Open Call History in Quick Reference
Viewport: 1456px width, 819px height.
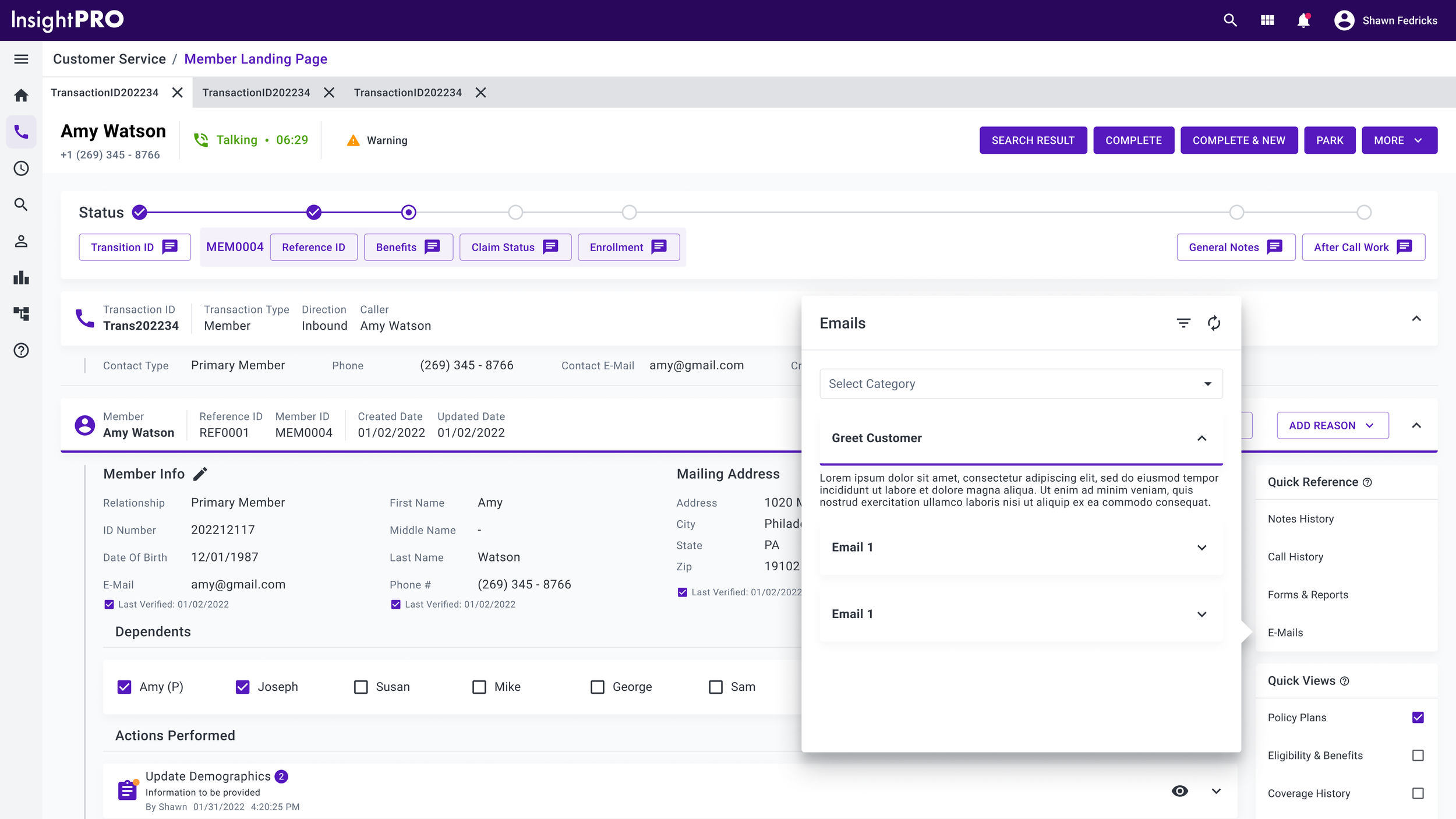(1295, 556)
